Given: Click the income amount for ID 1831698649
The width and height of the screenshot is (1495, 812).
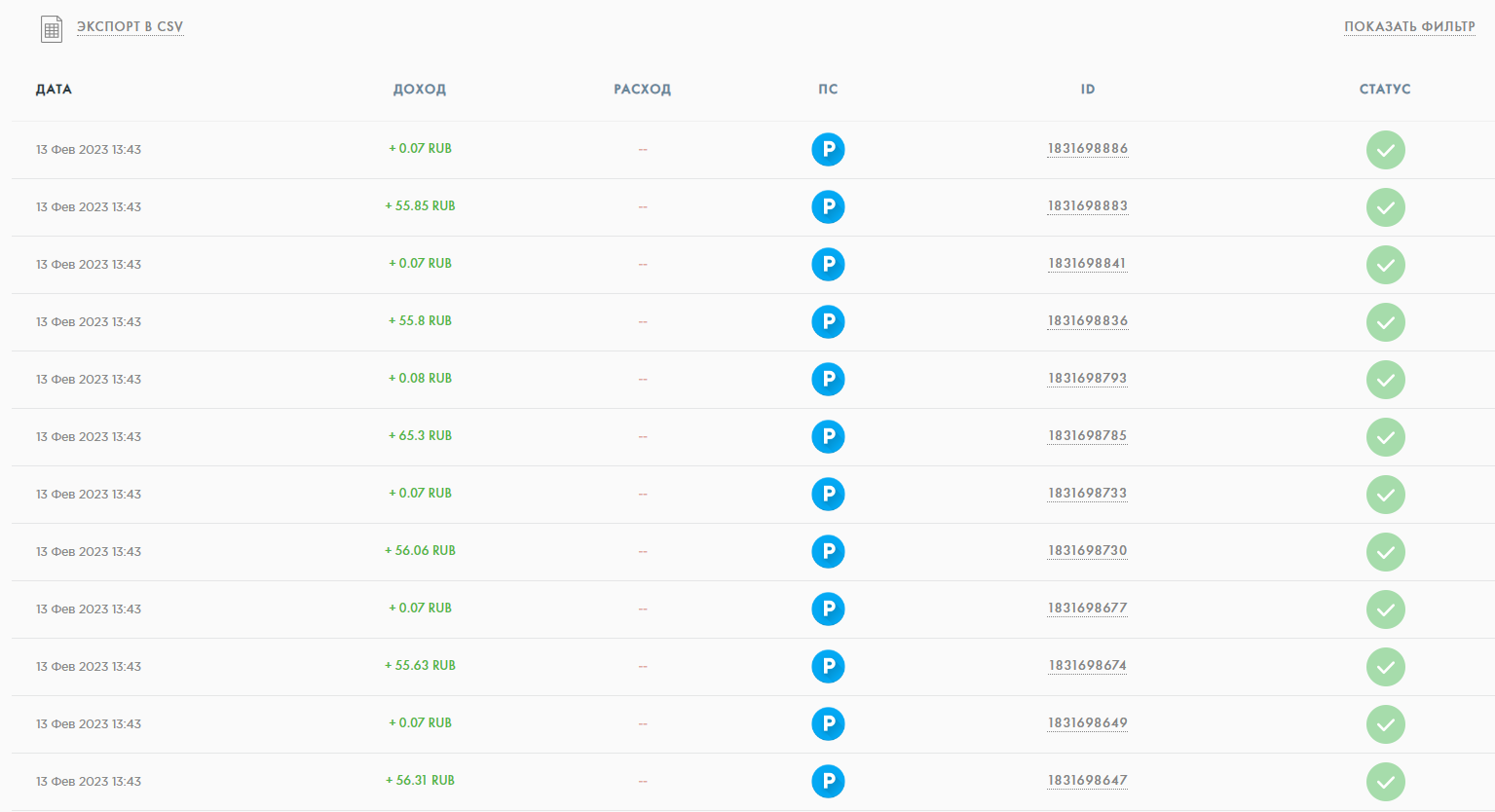Looking at the screenshot, I should (x=420, y=723).
